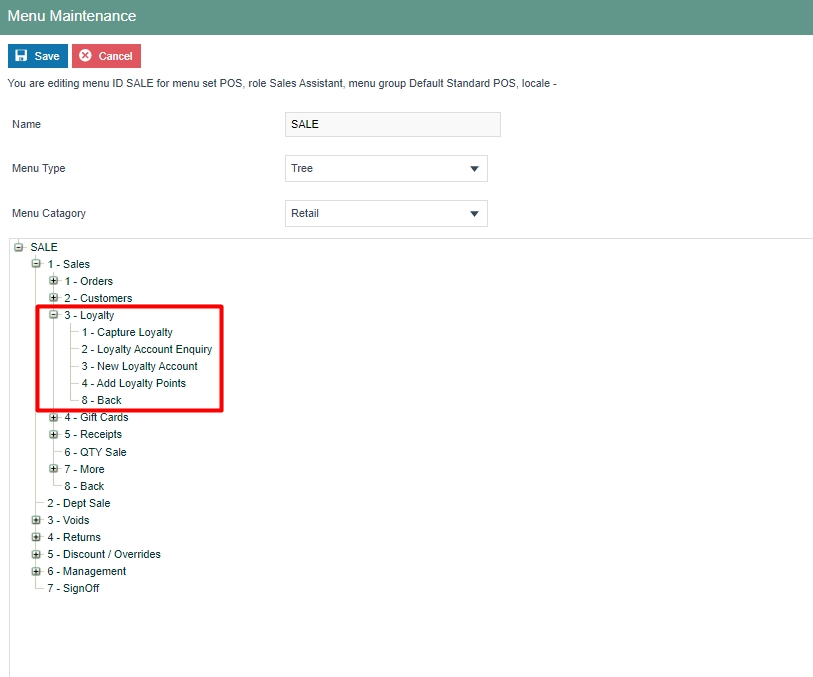Select the 6 - QTY Sale item
813x677 pixels.
[x=95, y=452]
